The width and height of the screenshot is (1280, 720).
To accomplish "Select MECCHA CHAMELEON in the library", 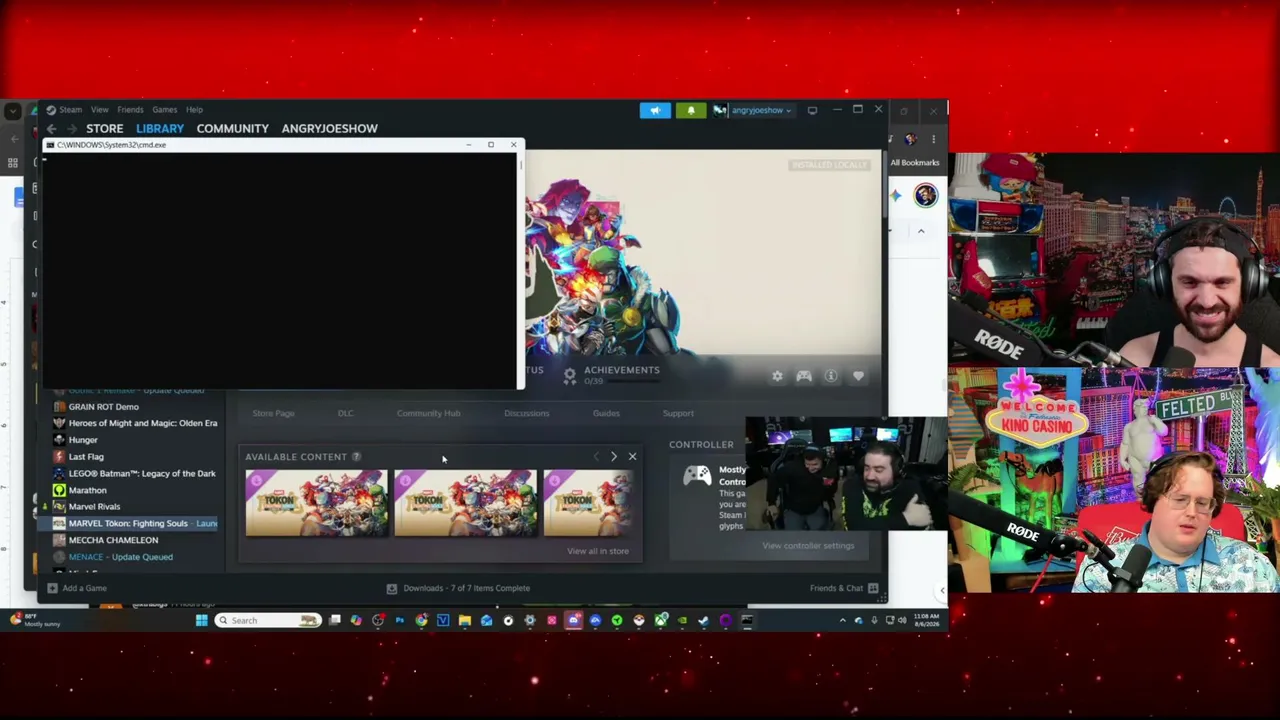I will [x=113, y=540].
